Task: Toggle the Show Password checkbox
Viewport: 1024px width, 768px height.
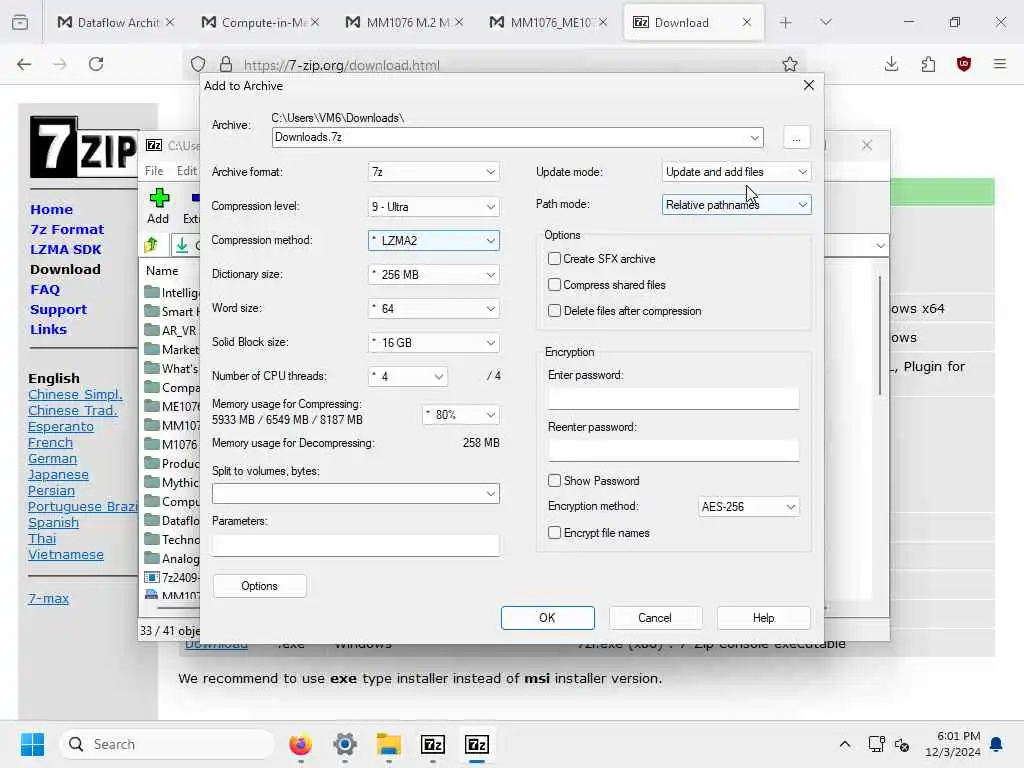Action: point(554,481)
